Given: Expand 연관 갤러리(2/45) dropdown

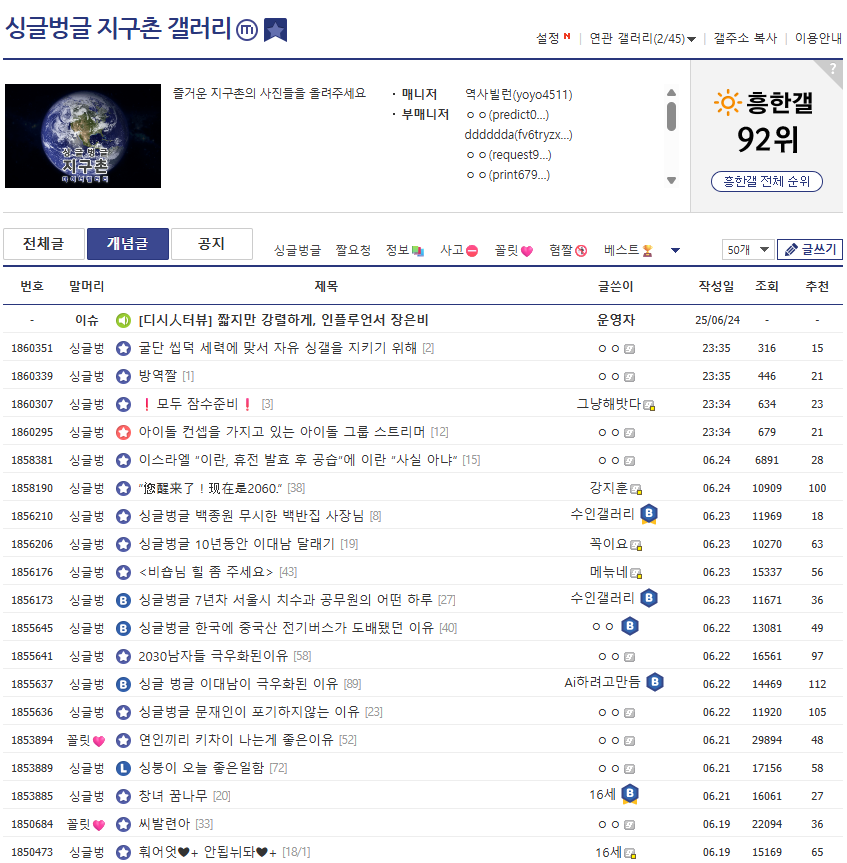Looking at the screenshot, I should [x=642, y=38].
